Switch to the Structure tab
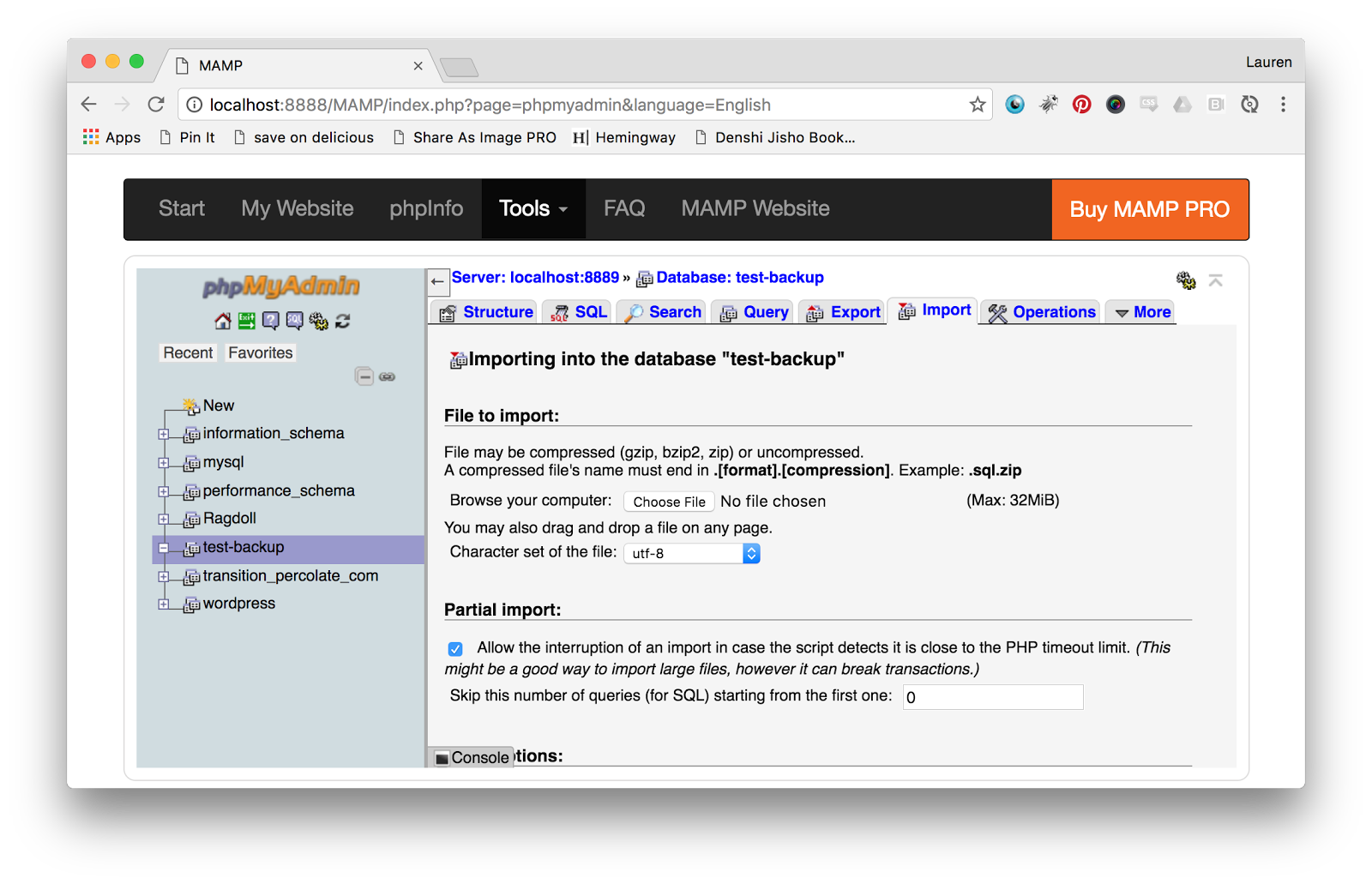The width and height of the screenshot is (1372, 884). point(485,312)
